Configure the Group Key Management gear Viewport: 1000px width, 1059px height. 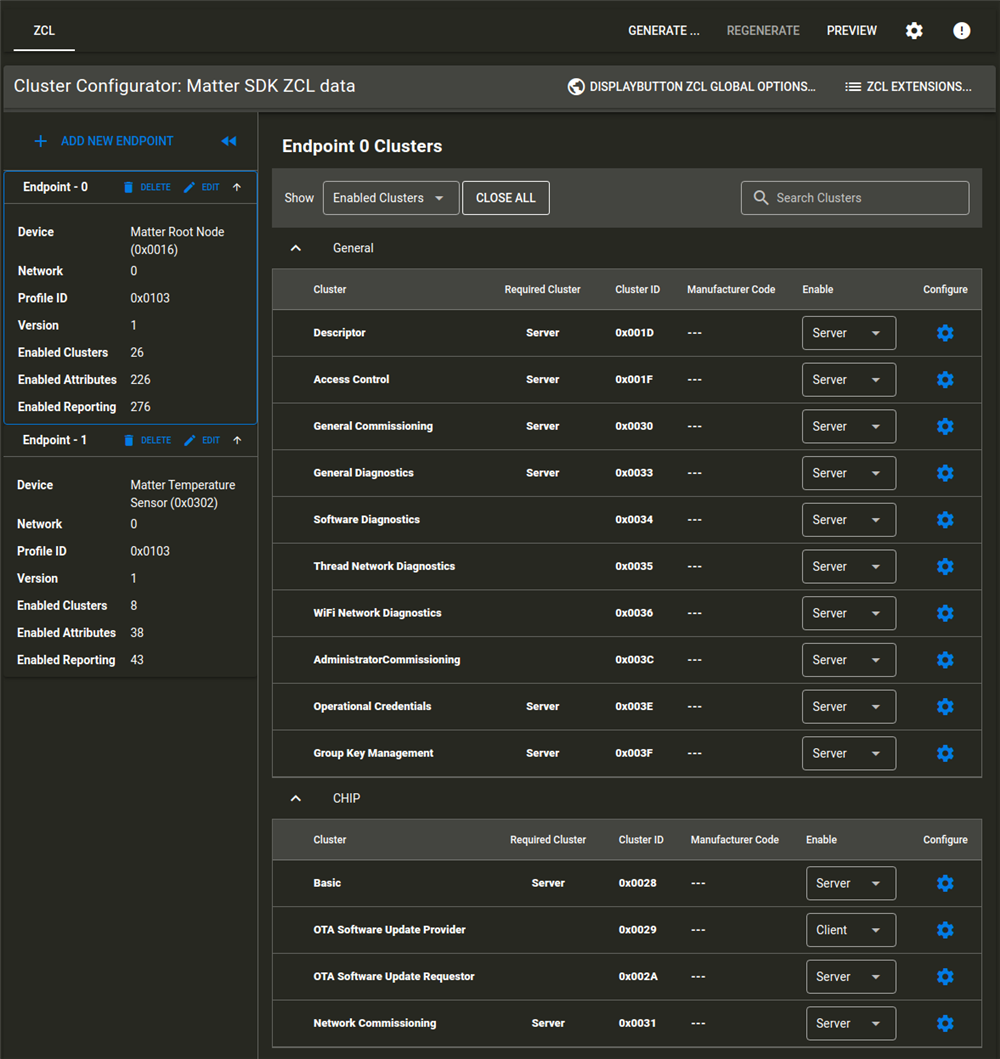[x=945, y=753]
